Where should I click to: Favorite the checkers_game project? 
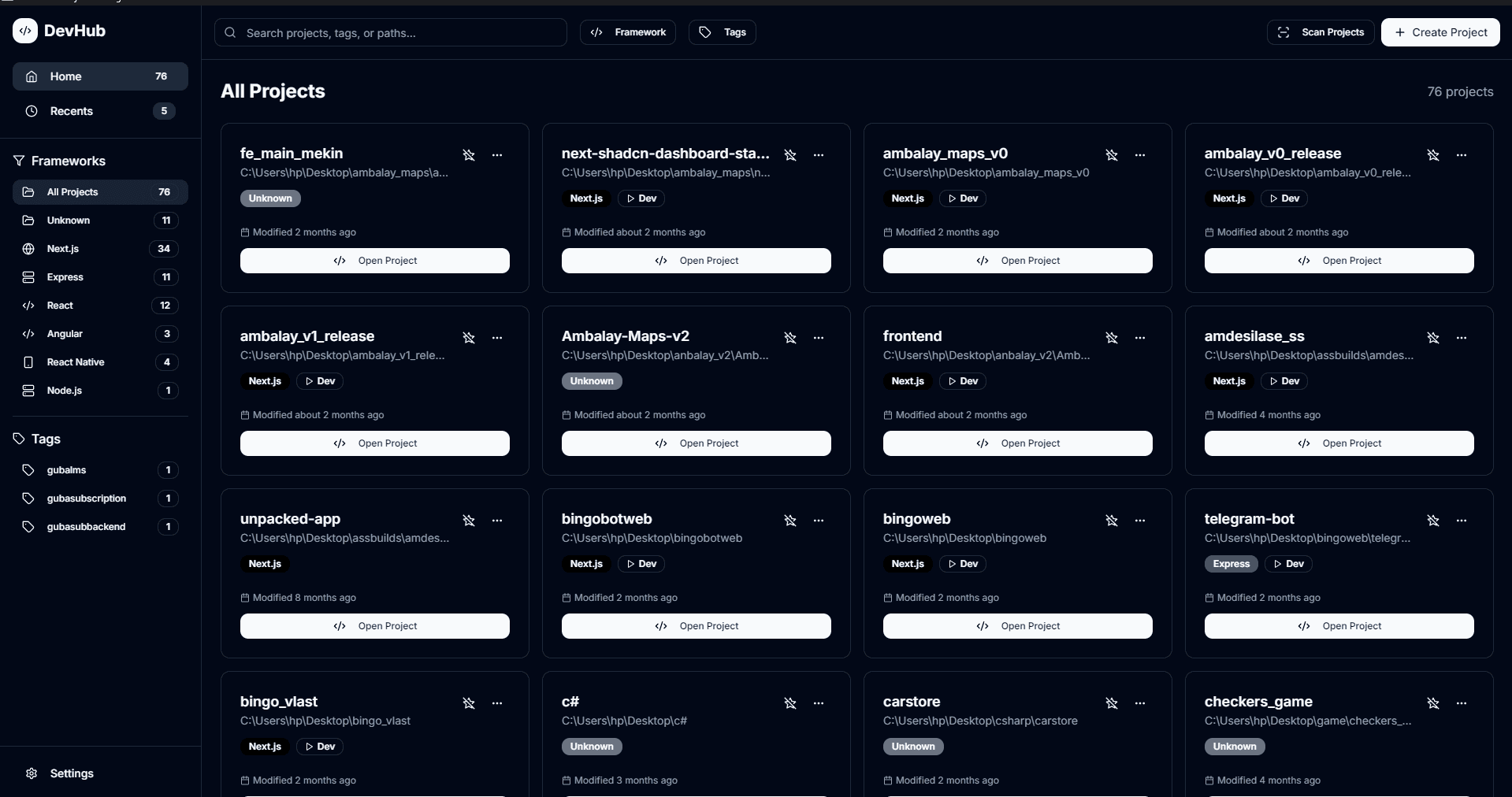tap(1433, 704)
